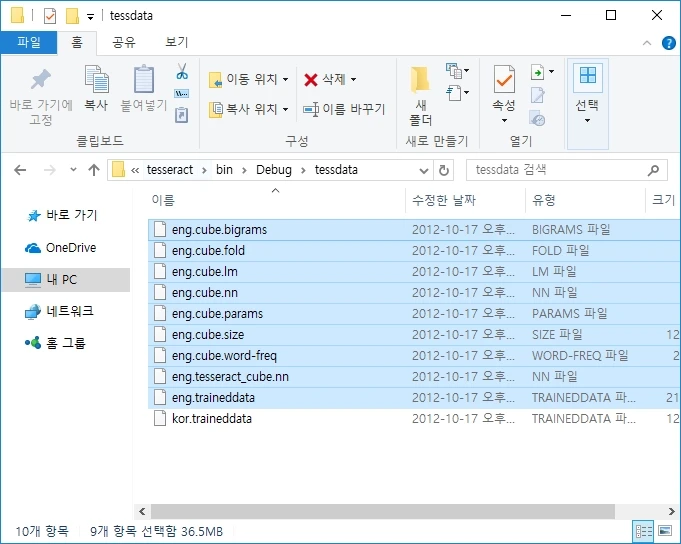Click the Up arrow navigation button
The width and height of the screenshot is (681, 544).
pos(94,170)
